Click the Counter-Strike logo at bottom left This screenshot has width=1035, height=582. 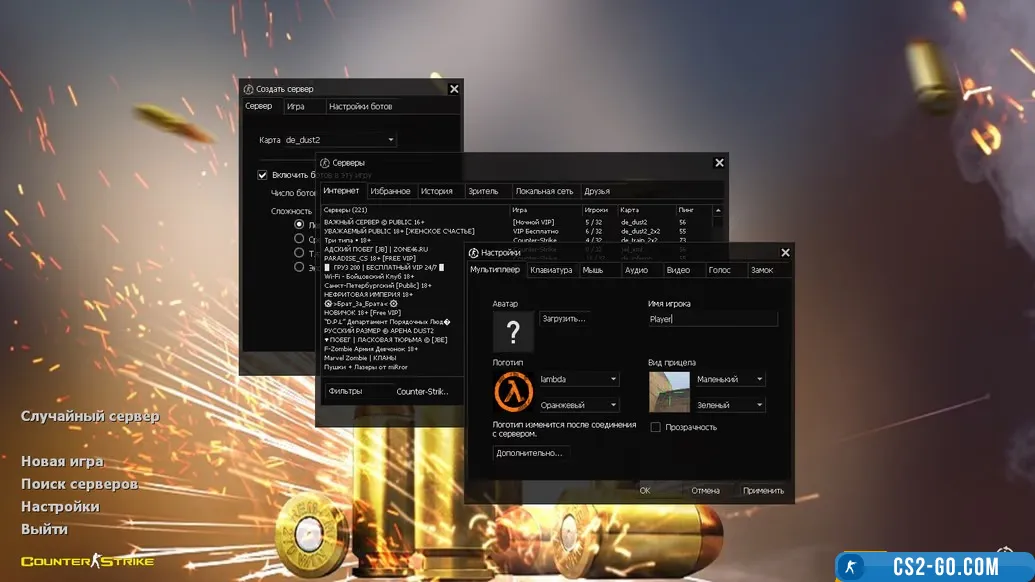point(88,561)
